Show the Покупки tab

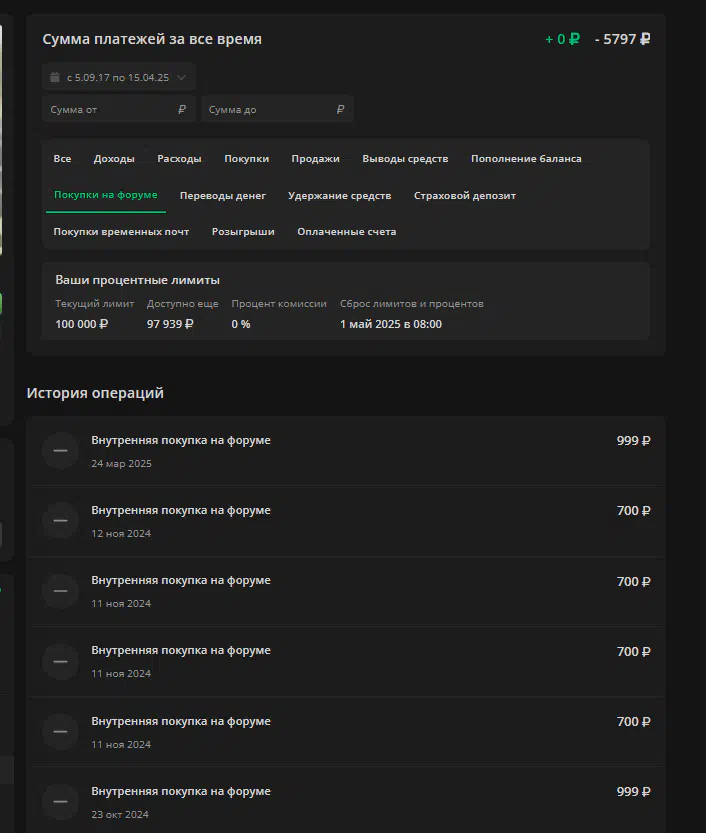coord(246,159)
